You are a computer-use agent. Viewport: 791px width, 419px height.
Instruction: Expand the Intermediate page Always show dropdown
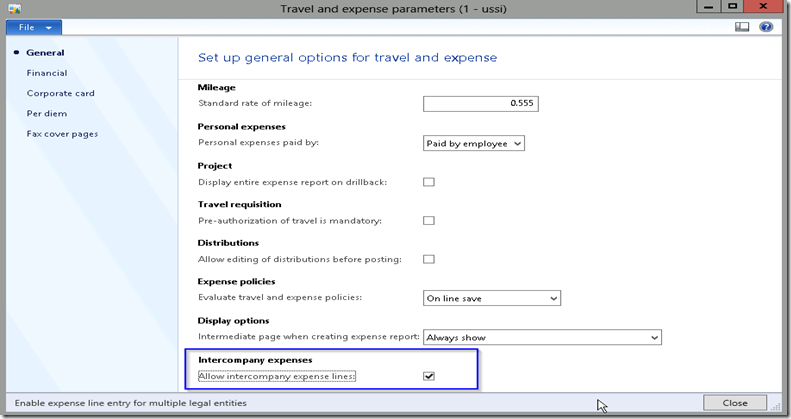pyautogui.click(x=542, y=337)
